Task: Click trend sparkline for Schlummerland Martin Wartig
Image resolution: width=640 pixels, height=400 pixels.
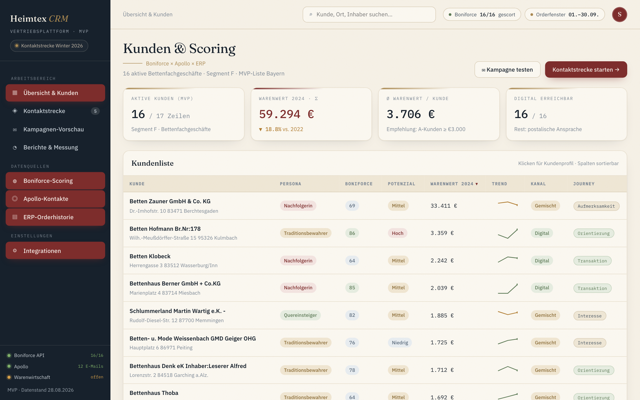Action: pyautogui.click(x=508, y=313)
